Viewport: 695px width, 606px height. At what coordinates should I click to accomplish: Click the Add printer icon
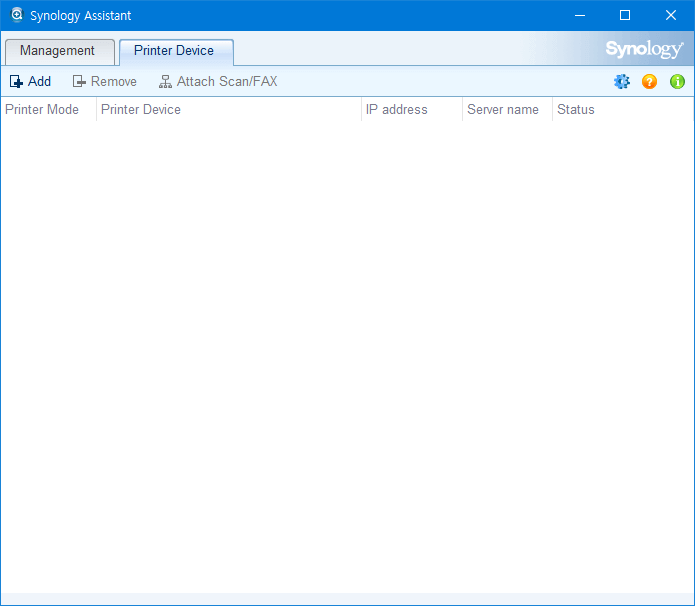click(x=16, y=82)
